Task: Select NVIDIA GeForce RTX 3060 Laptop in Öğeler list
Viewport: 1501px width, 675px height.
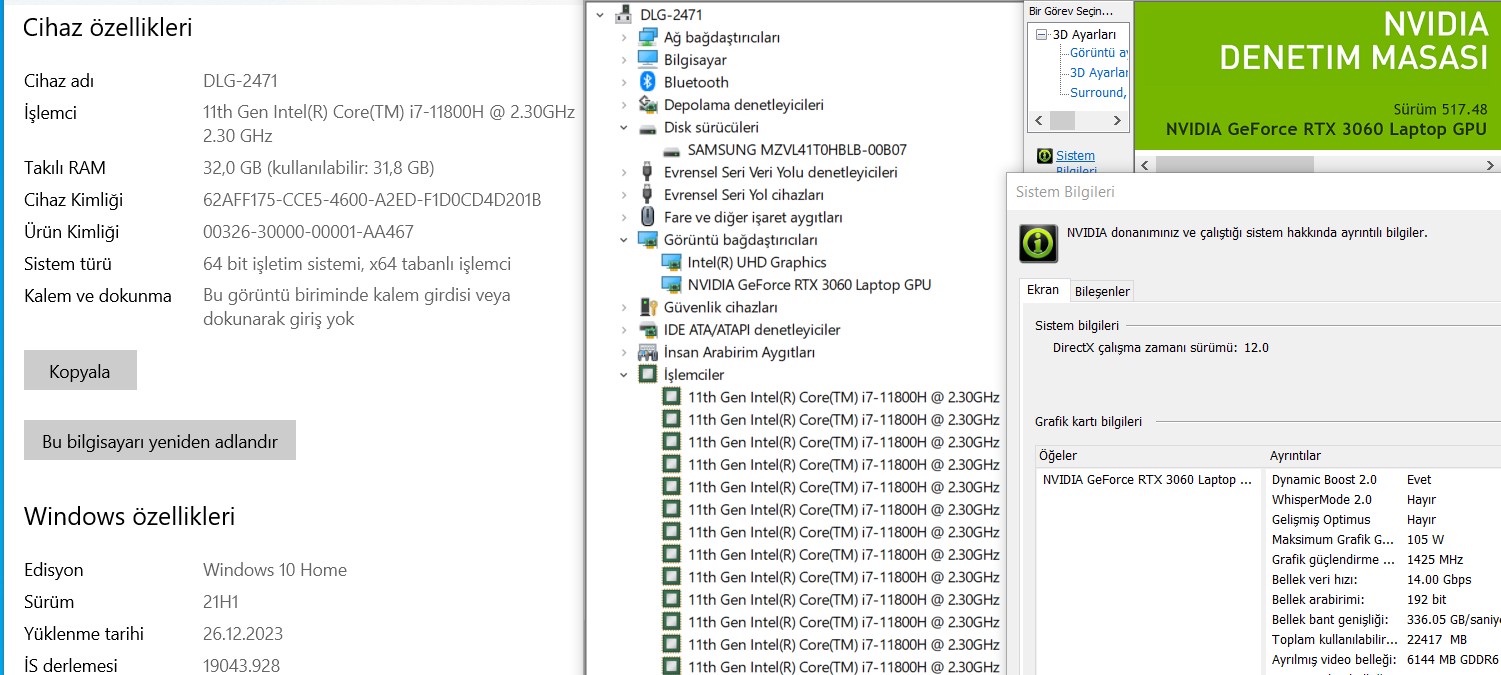Action: 1147,479
